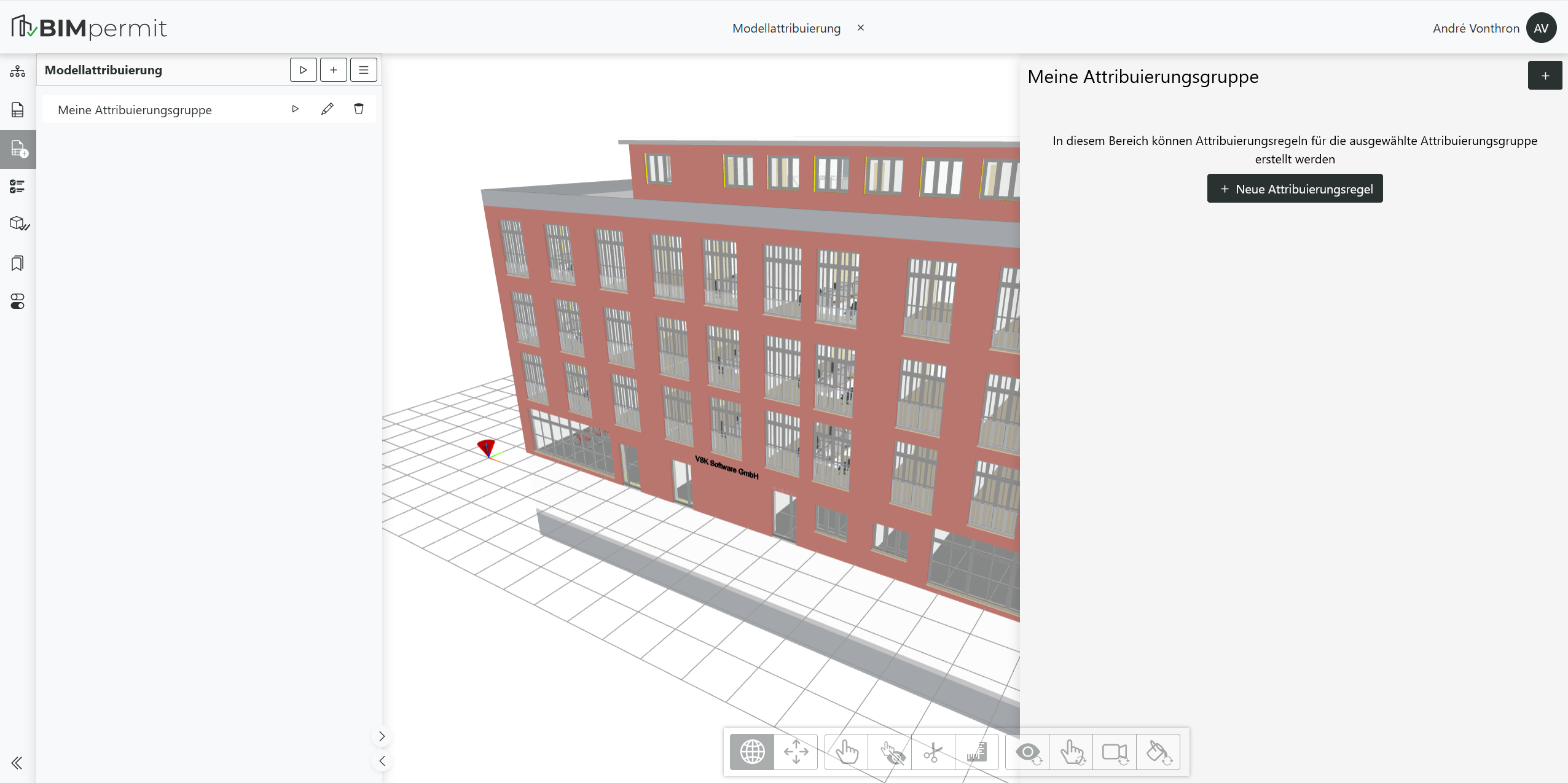The width and height of the screenshot is (1568, 783).
Task: Click the 'VSK Software GmbH' sign on the building
Action: tap(727, 467)
